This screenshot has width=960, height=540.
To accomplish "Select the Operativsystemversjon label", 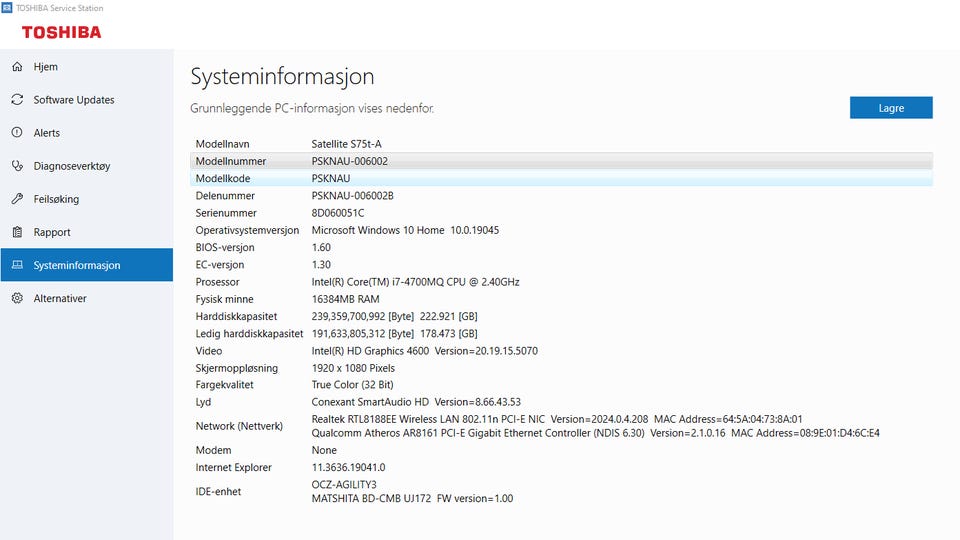I will (x=247, y=230).
